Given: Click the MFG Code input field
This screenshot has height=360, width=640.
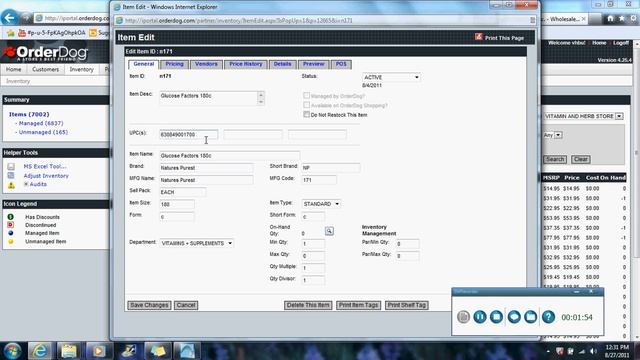Looking at the screenshot, I should (319, 180).
